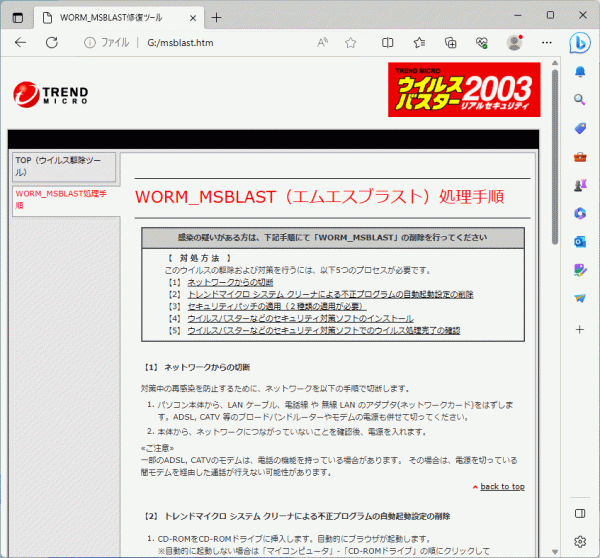Open a new tab with plus
The width and height of the screenshot is (600, 558).
pos(216,18)
